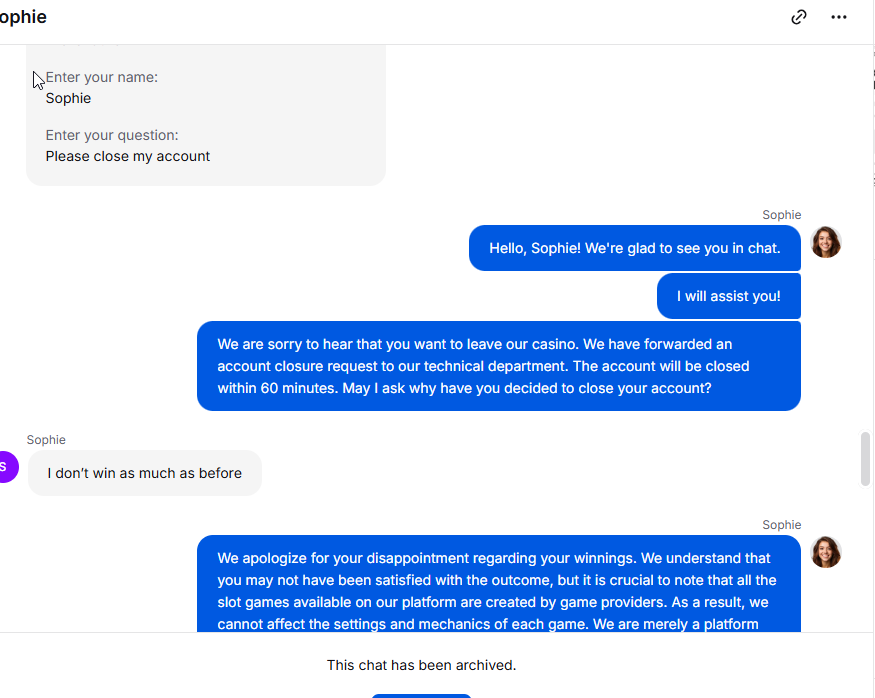Click "I don't win as much as before" message
The image size is (875, 698).
click(144, 473)
